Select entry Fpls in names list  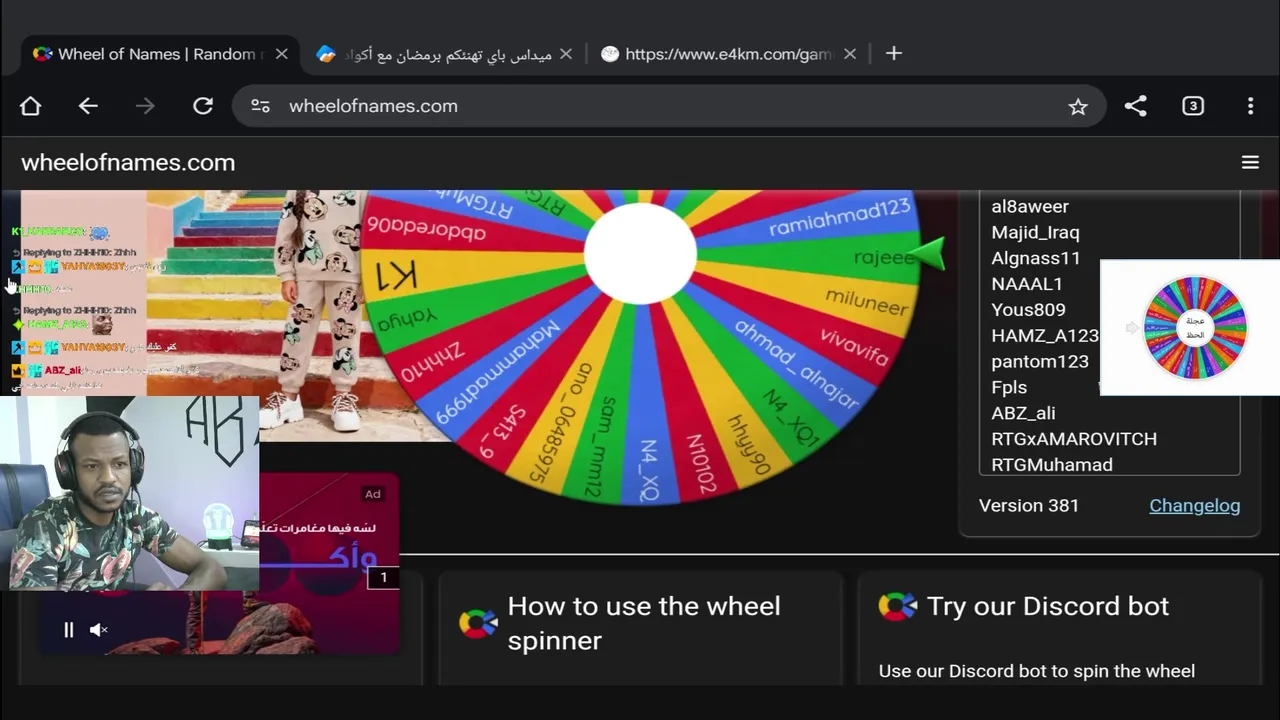click(x=1009, y=387)
